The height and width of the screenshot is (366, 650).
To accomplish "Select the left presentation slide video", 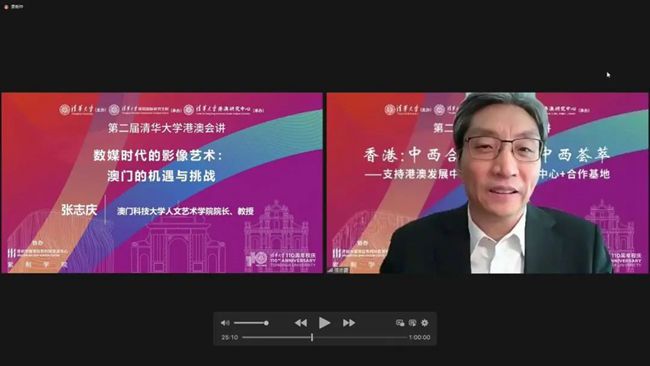I will (x=162, y=183).
